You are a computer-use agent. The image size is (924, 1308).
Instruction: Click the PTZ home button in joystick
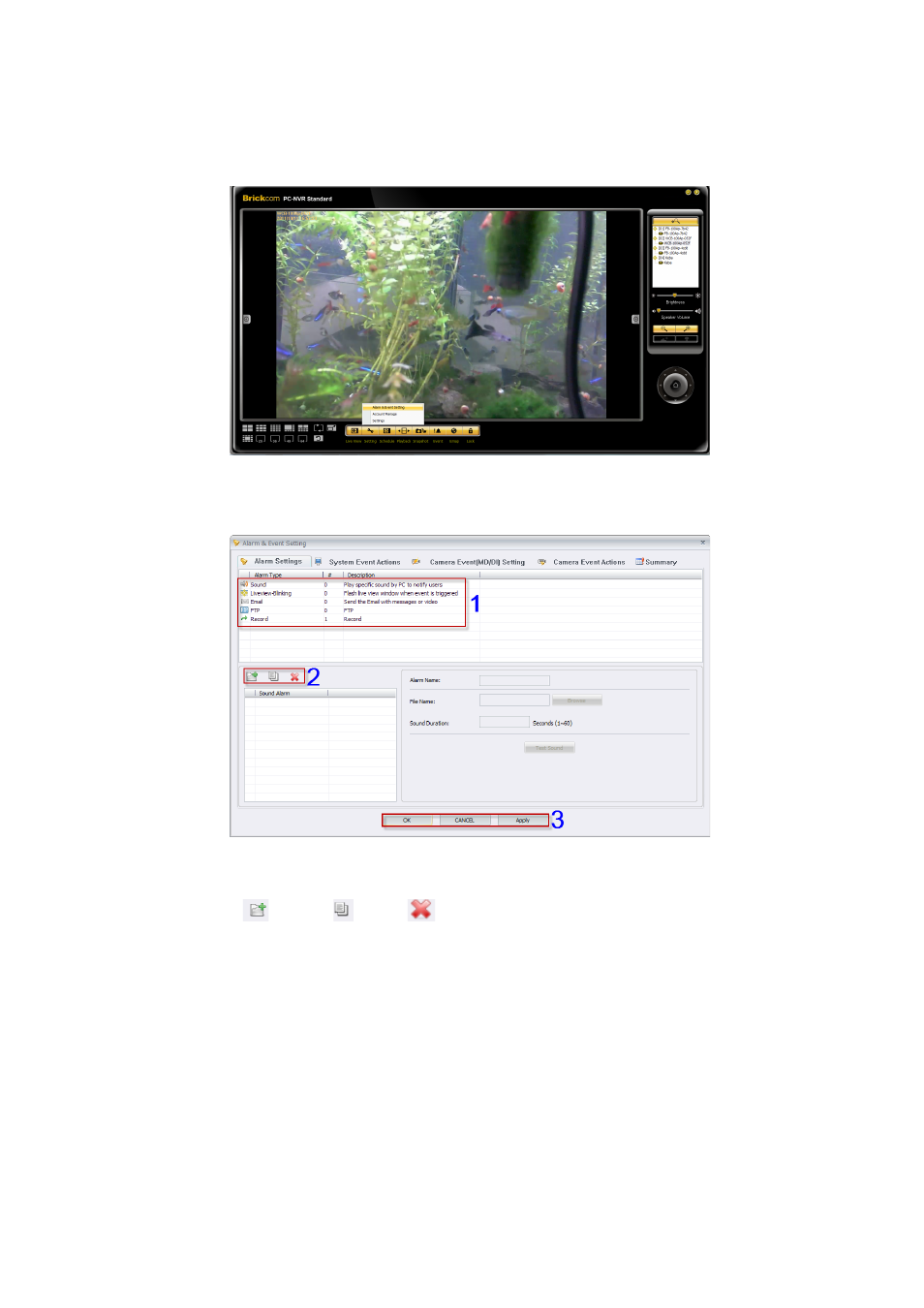tap(675, 385)
